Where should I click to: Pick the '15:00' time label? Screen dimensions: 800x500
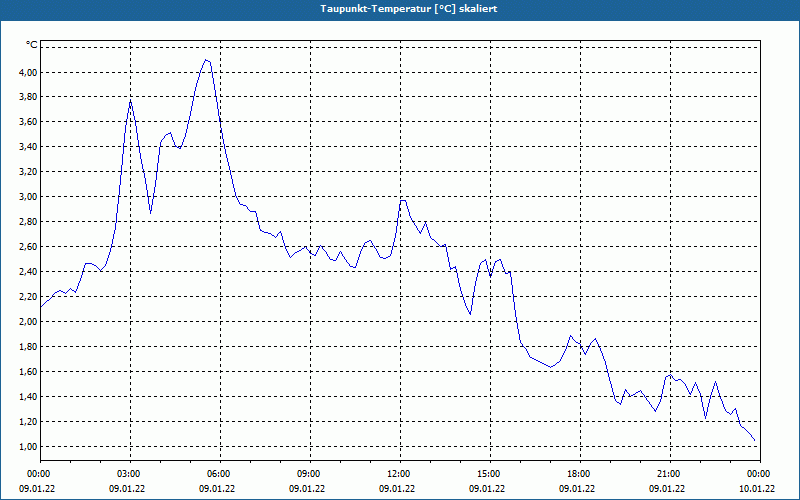point(487,474)
